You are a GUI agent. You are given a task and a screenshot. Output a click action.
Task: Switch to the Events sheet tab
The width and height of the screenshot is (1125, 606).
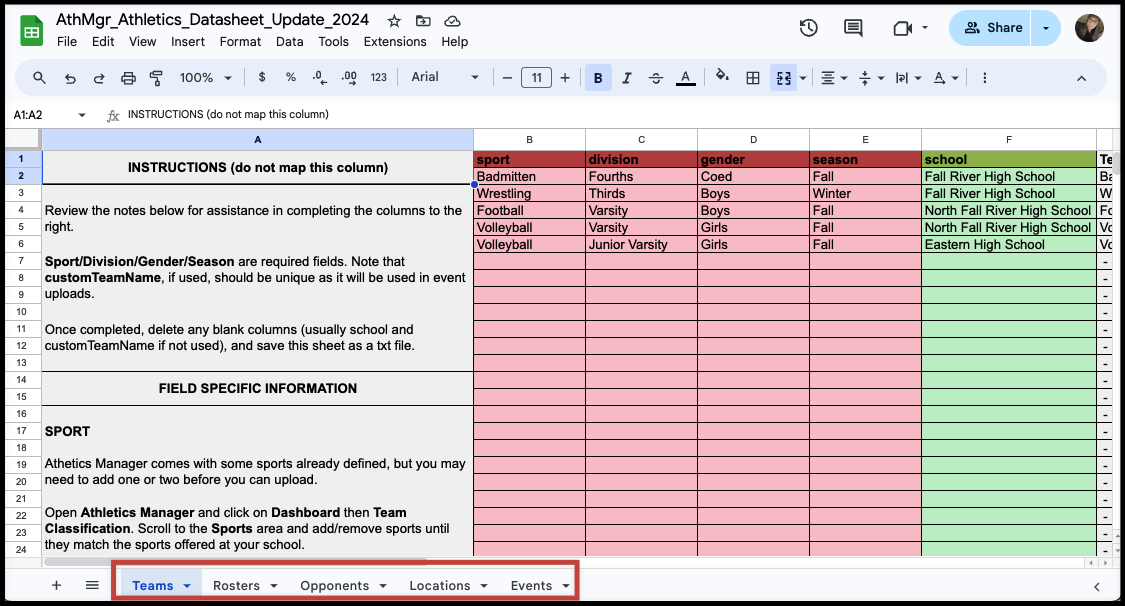click(531, 586)
